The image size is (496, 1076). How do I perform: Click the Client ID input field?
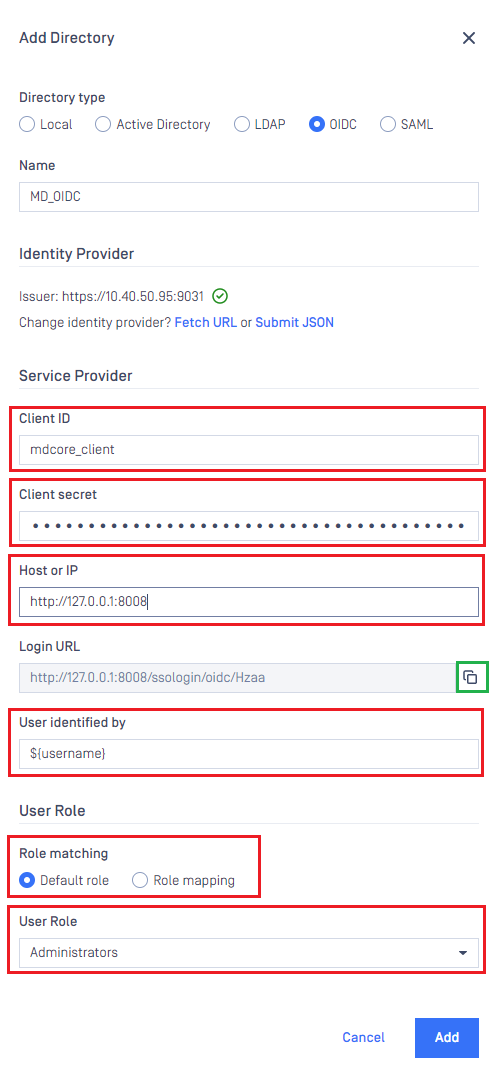point(248,450)
